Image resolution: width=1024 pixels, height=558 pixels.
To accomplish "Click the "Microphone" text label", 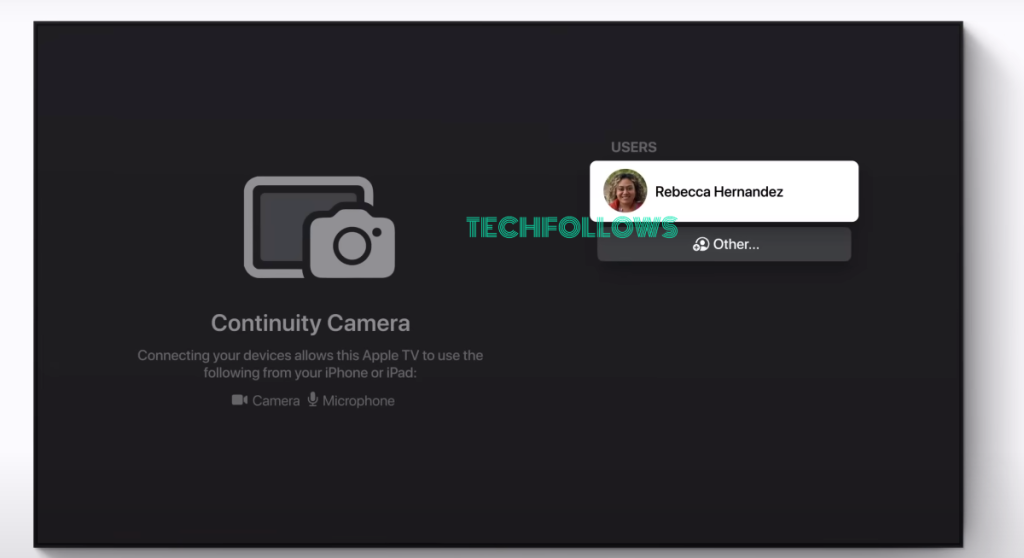I will click(359, 401).
